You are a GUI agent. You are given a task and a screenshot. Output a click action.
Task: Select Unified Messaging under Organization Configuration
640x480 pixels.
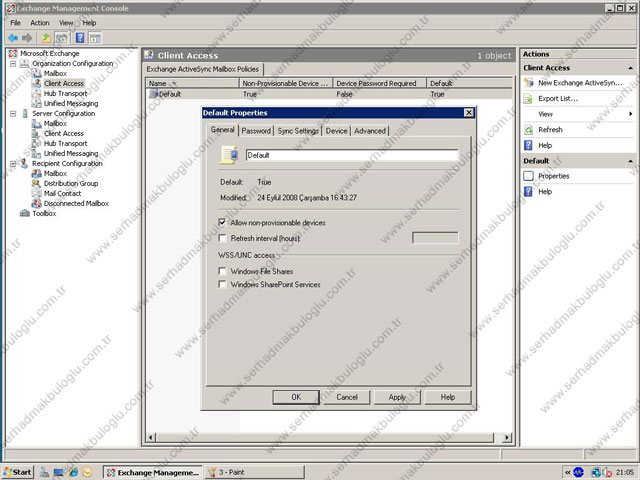coord(71,103)
